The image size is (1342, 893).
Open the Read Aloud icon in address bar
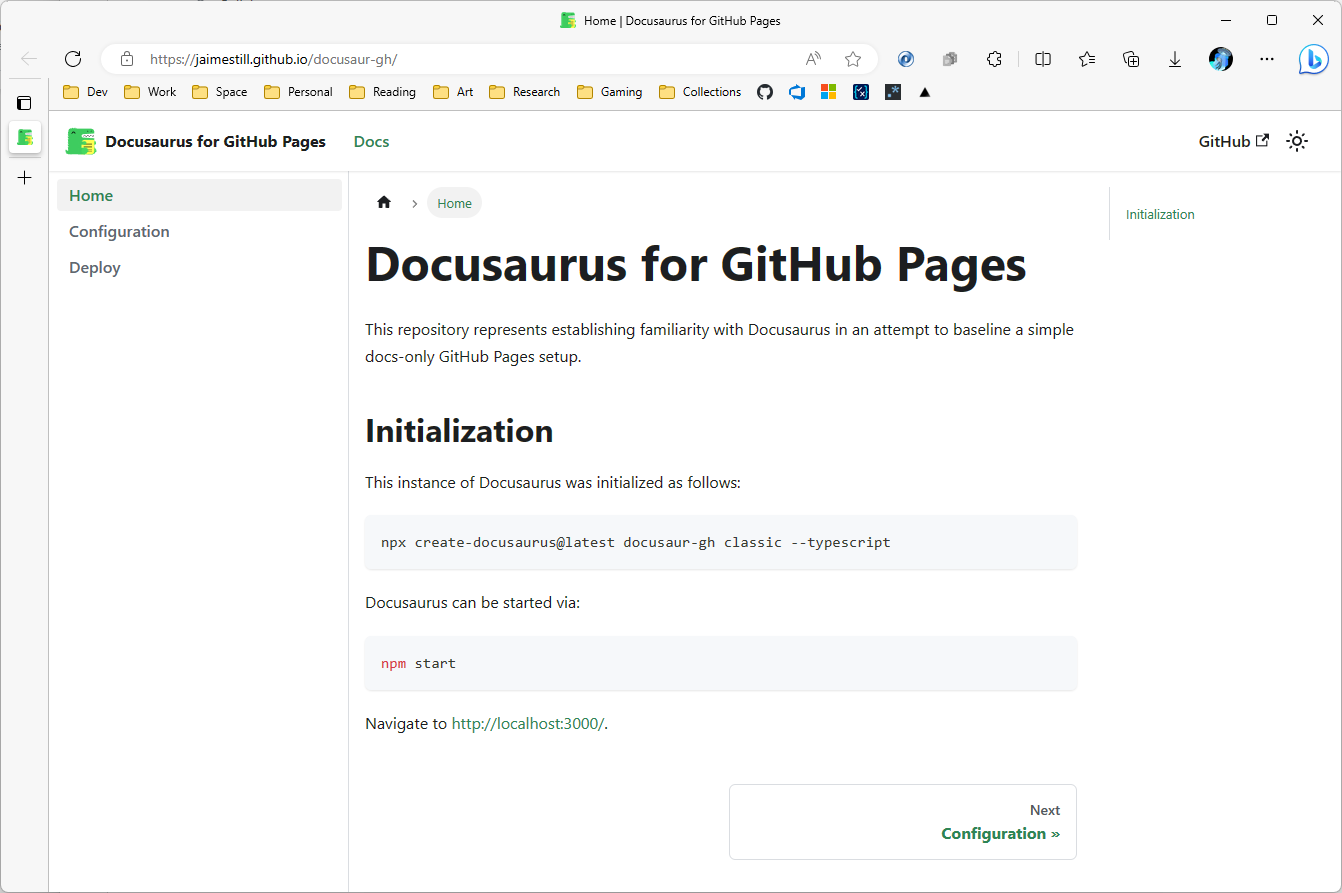pos(814,59)
